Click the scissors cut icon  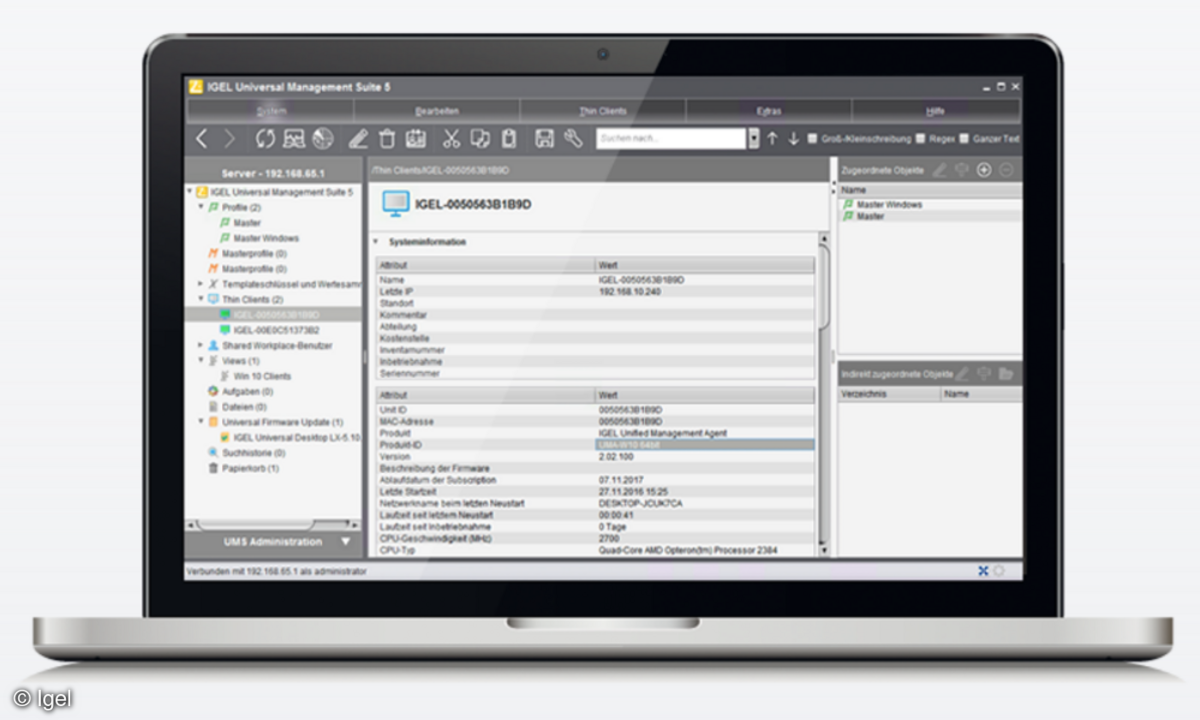pyautogui.click(x=451, y=139)
